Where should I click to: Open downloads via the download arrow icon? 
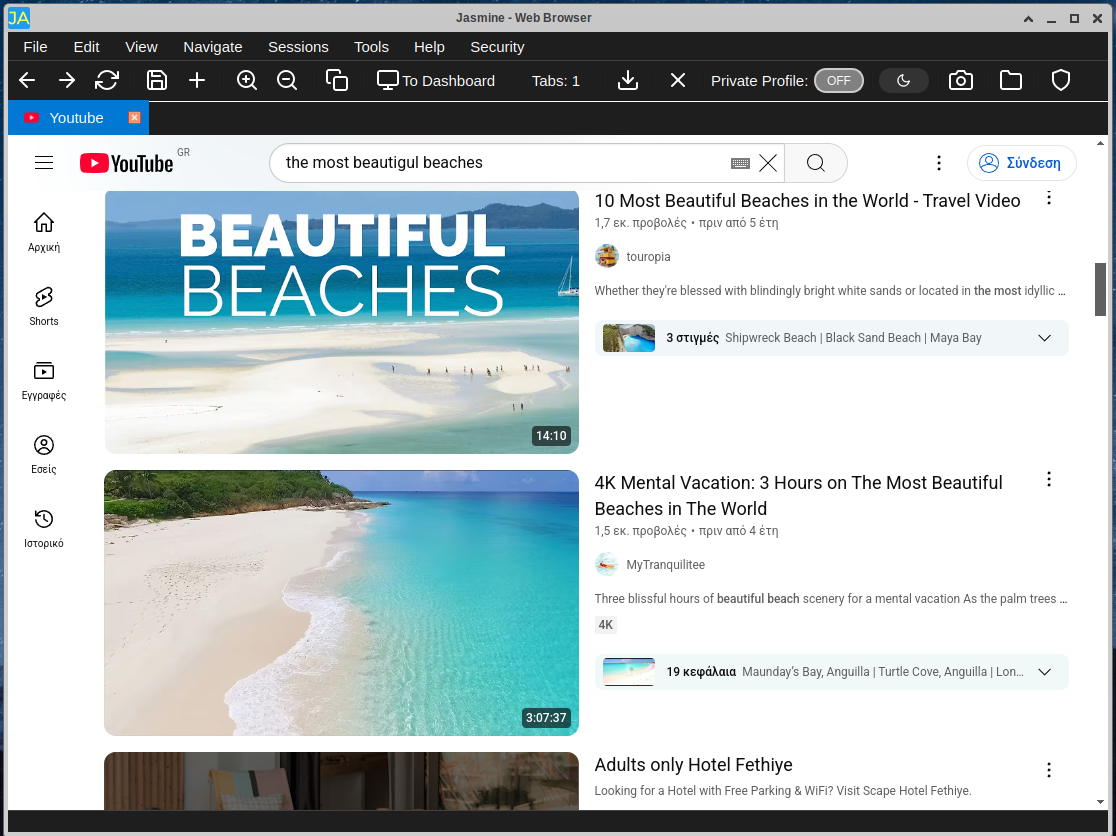click(x=628, y=80)
